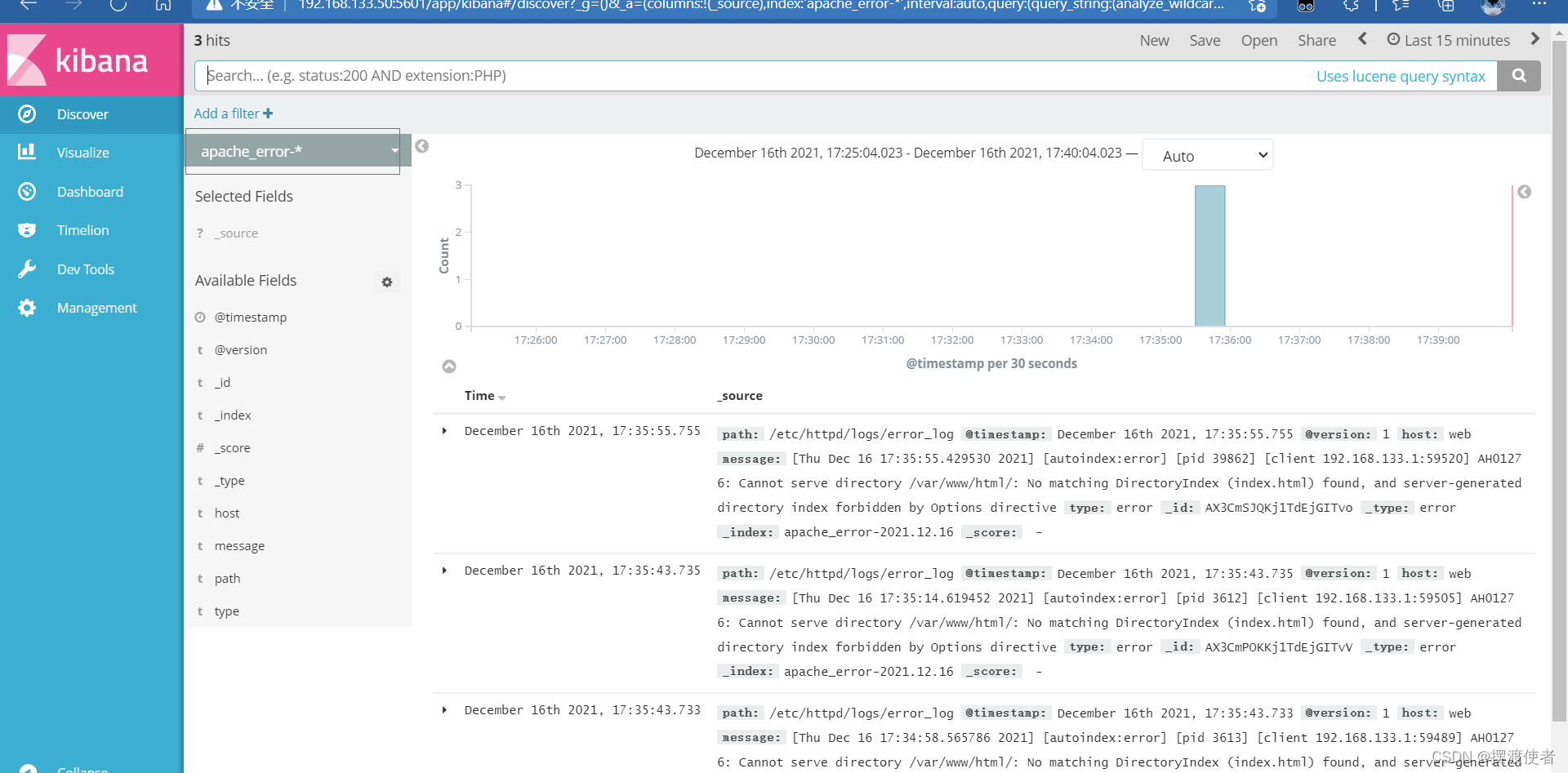Open browser three-dots menu
The image size is (1568, 773).
[x=1539, y=5]
